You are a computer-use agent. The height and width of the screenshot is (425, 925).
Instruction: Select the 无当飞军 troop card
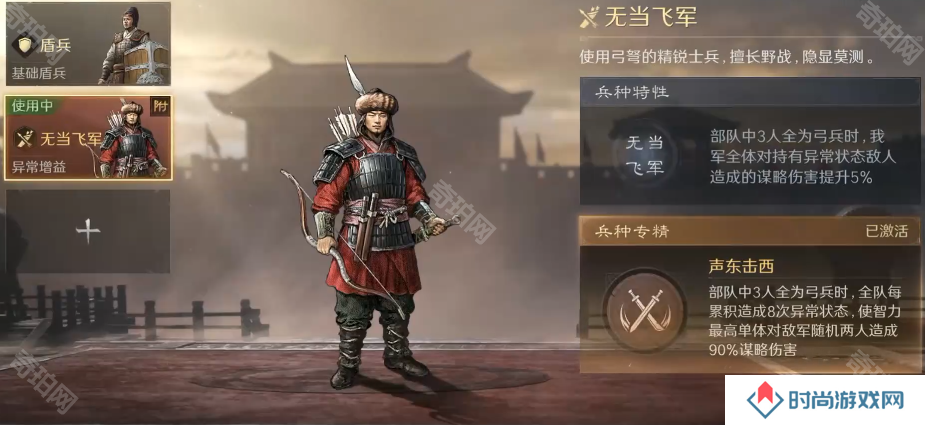tap(88, 138)
